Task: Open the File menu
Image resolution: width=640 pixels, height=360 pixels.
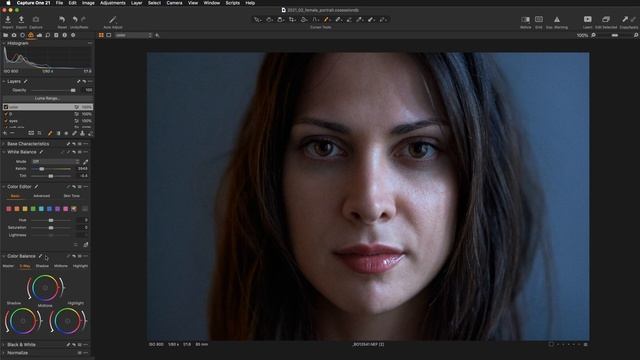Action: point(59,3)
